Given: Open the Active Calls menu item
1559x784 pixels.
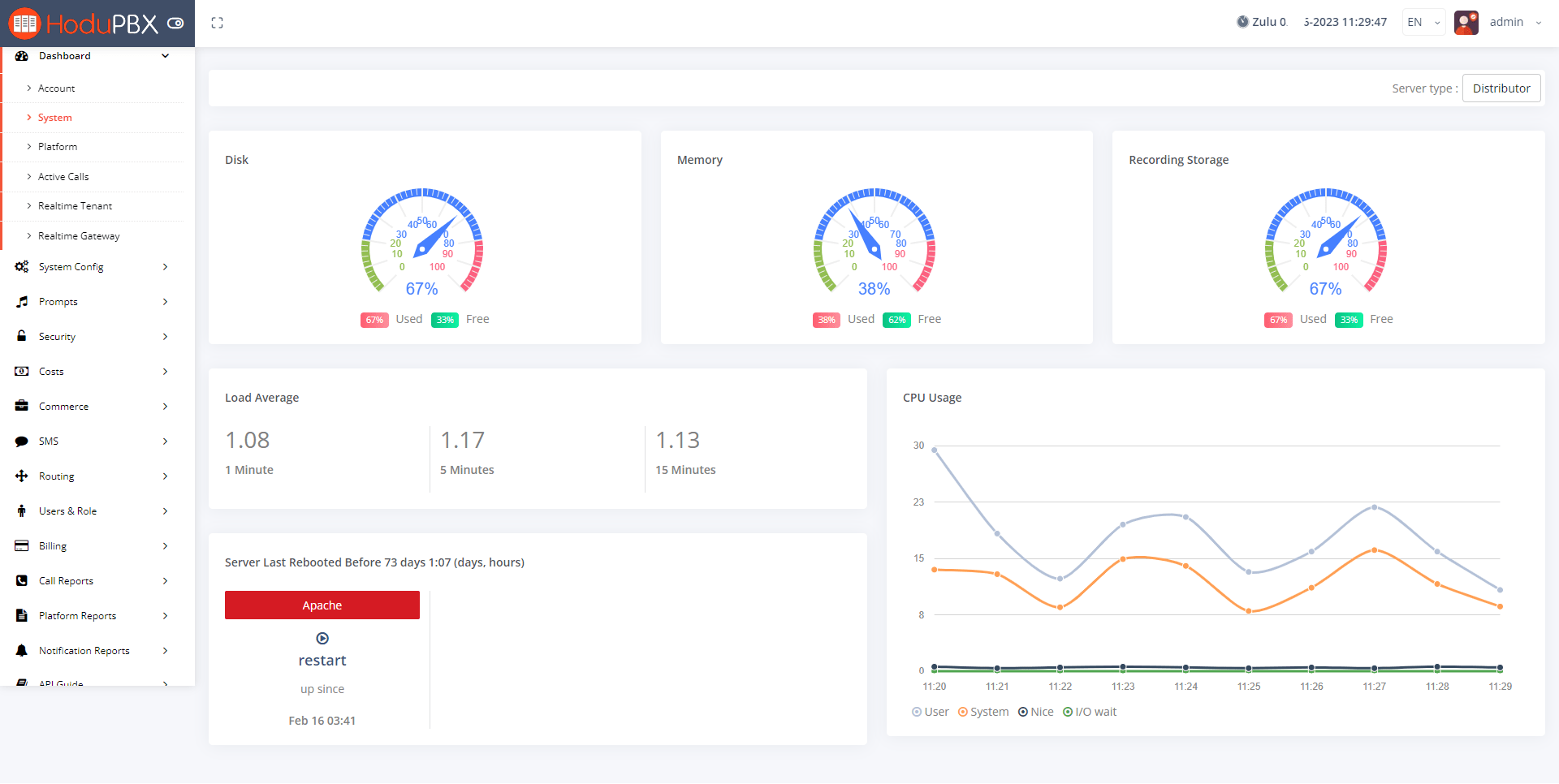Looking at the screenshot, I should [x=64, y=176].
